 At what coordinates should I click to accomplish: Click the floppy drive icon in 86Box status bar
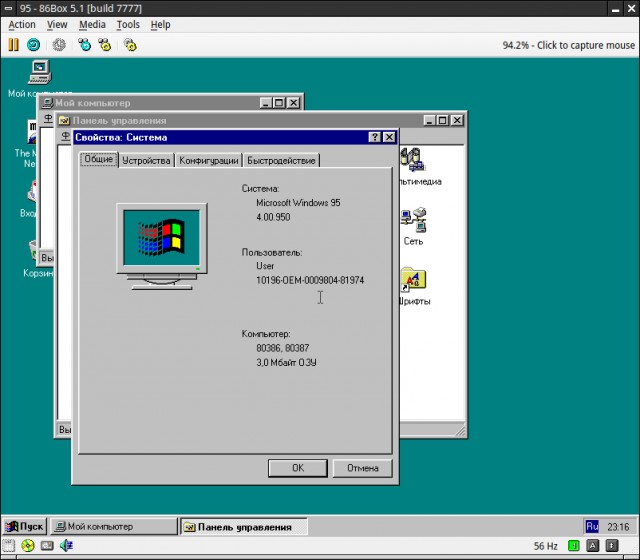9,546
